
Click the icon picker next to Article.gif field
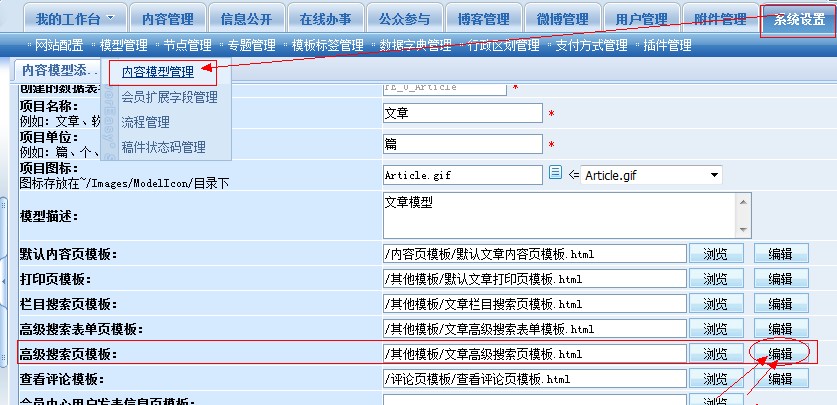point(555,174)
